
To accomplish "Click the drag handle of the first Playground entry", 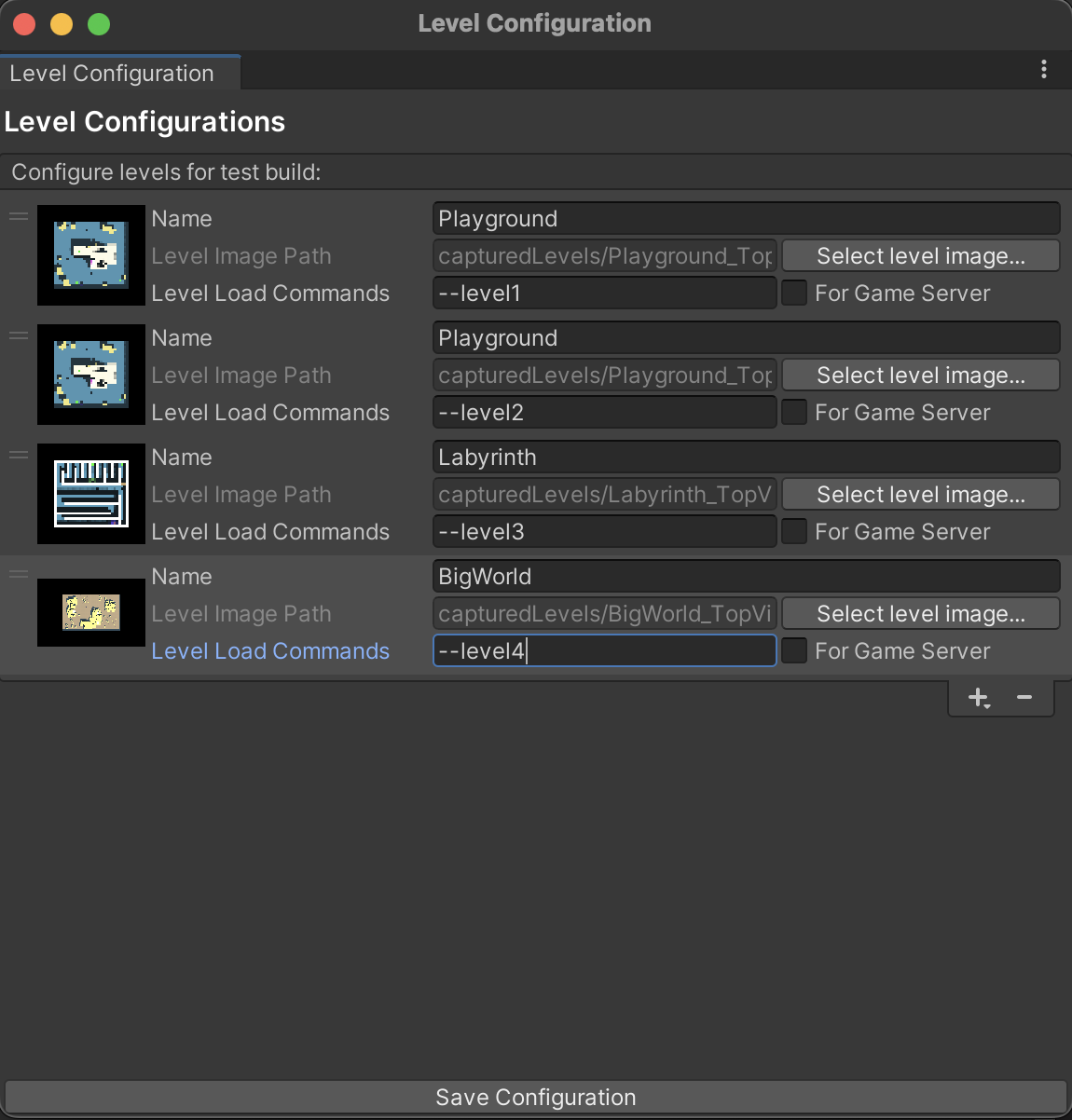I will 19,217.
